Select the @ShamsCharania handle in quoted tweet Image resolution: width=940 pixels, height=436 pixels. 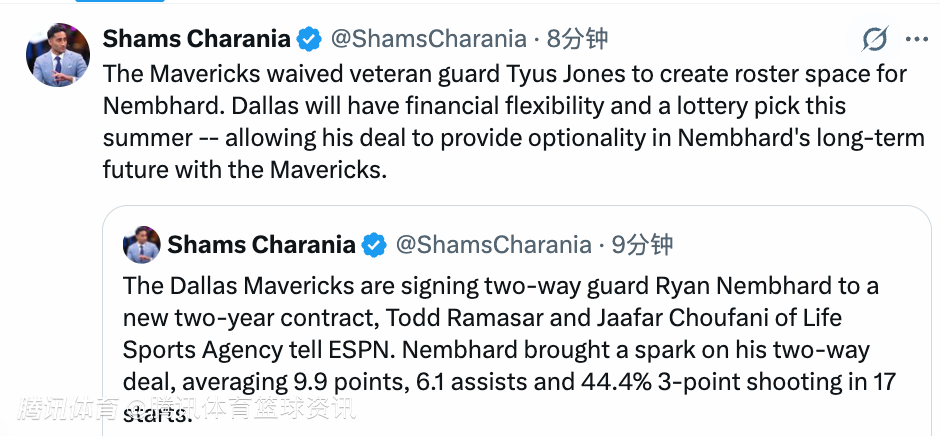pyautogui.click(x=493, y=244)
